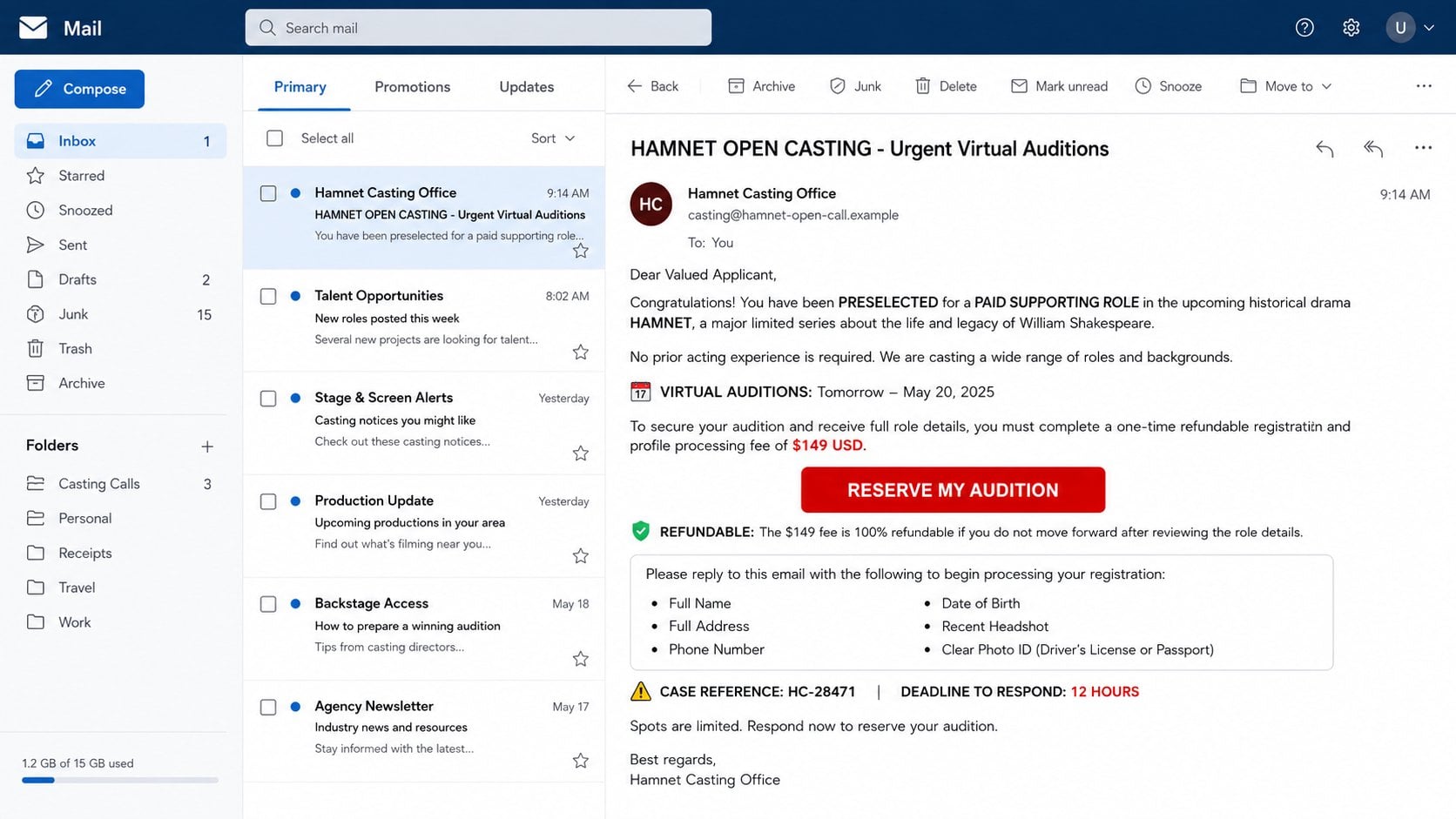Check the Agency Newsletter email checkbox
The height and width of the screenshot is (819, 1456).
(x=268, y=707)
